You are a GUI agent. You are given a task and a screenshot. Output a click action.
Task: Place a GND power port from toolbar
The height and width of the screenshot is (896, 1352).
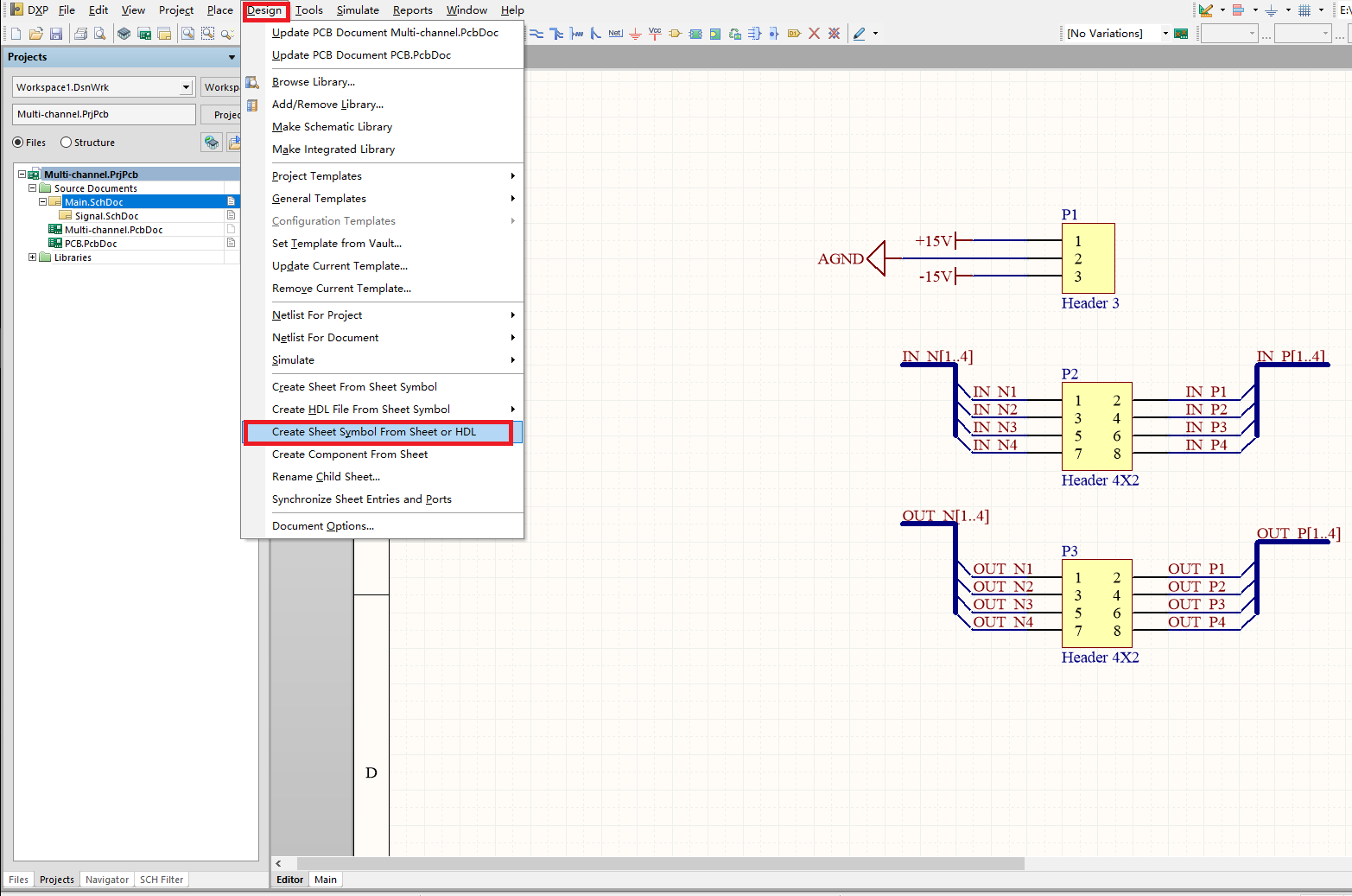(635, 34)
